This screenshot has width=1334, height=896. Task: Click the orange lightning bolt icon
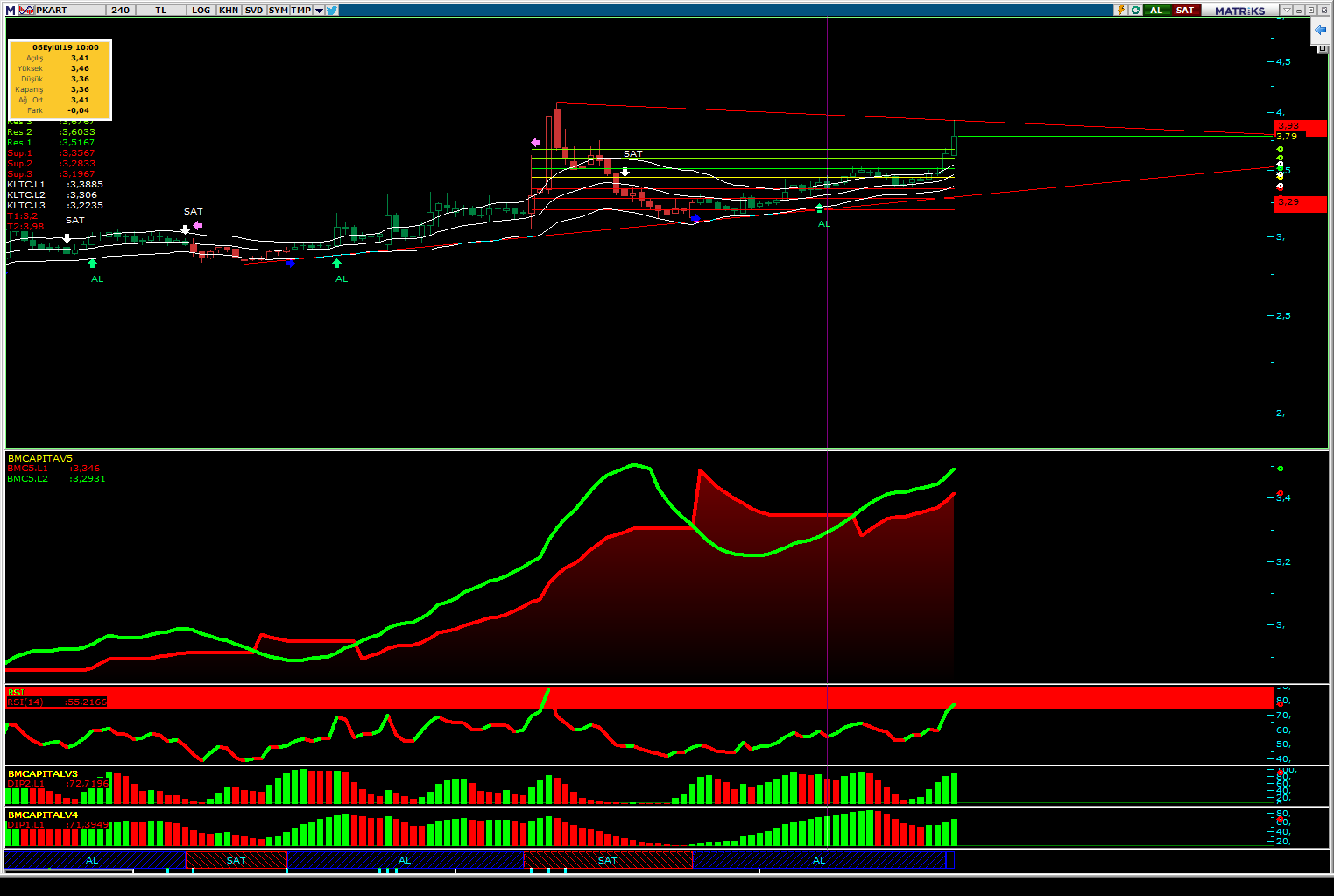pyautogui.click(x=1120, y=11)
